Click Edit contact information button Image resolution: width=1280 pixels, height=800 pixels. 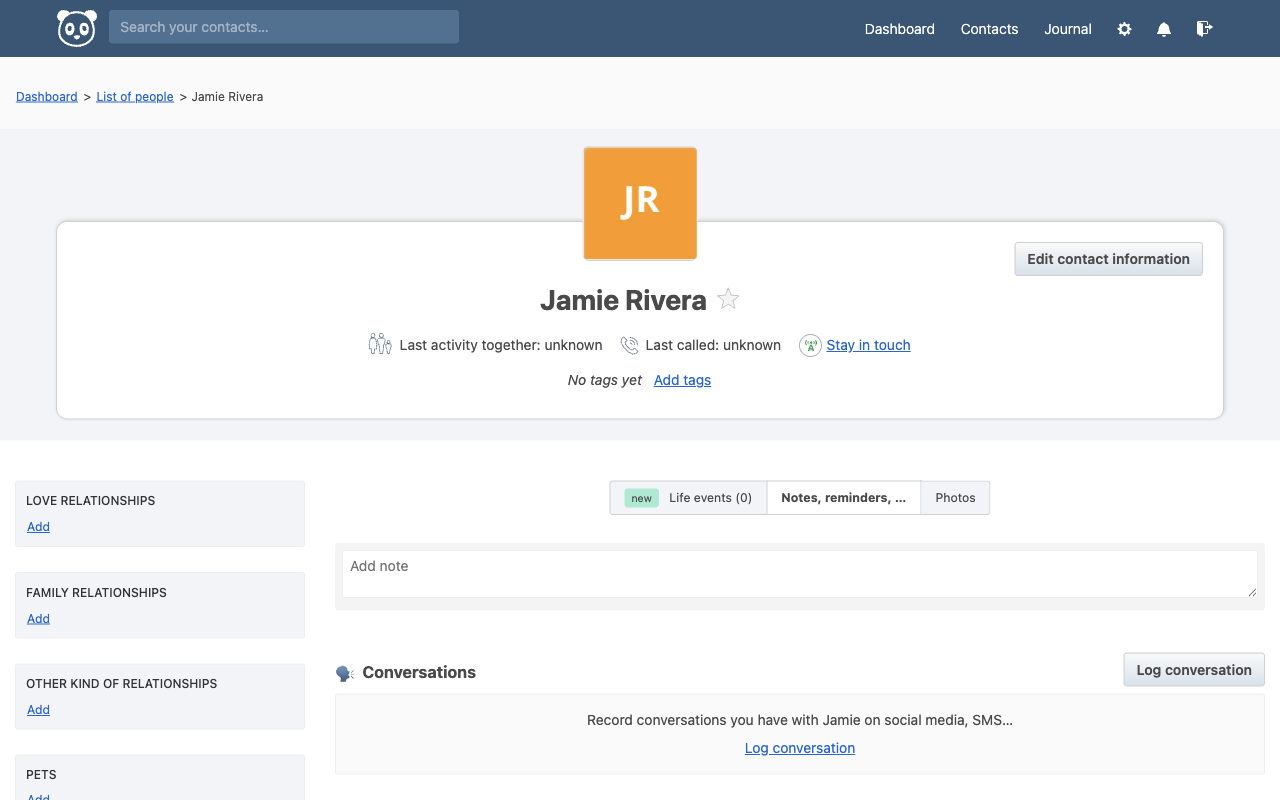pyautogui.click(x=1108, y=259)
